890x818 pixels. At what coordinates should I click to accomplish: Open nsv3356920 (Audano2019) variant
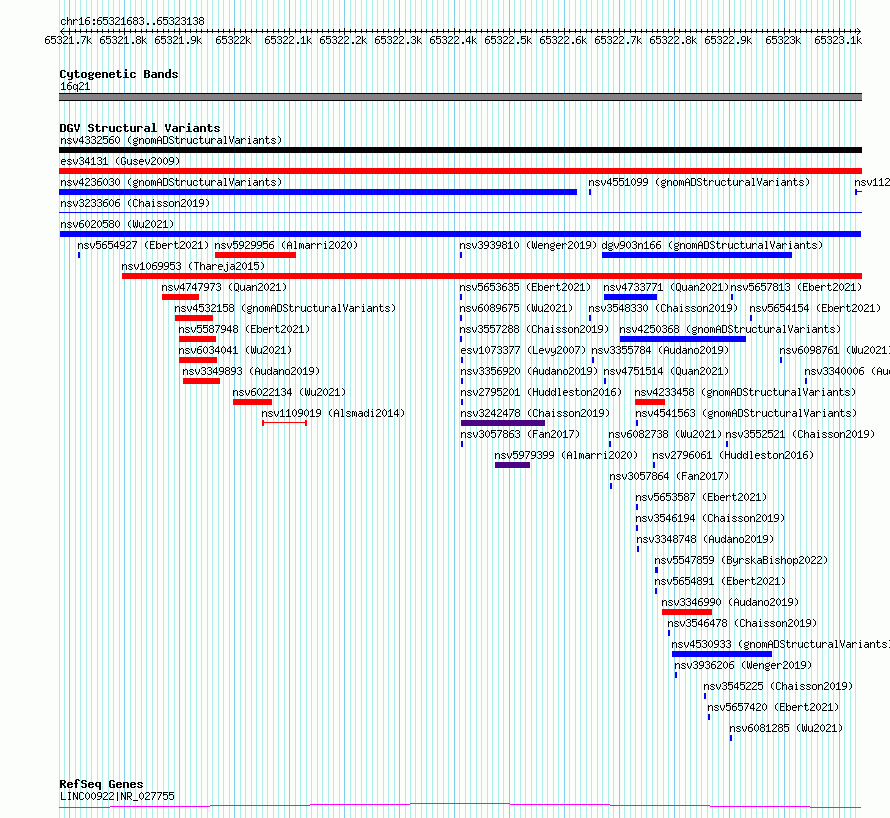click(528, 371)
